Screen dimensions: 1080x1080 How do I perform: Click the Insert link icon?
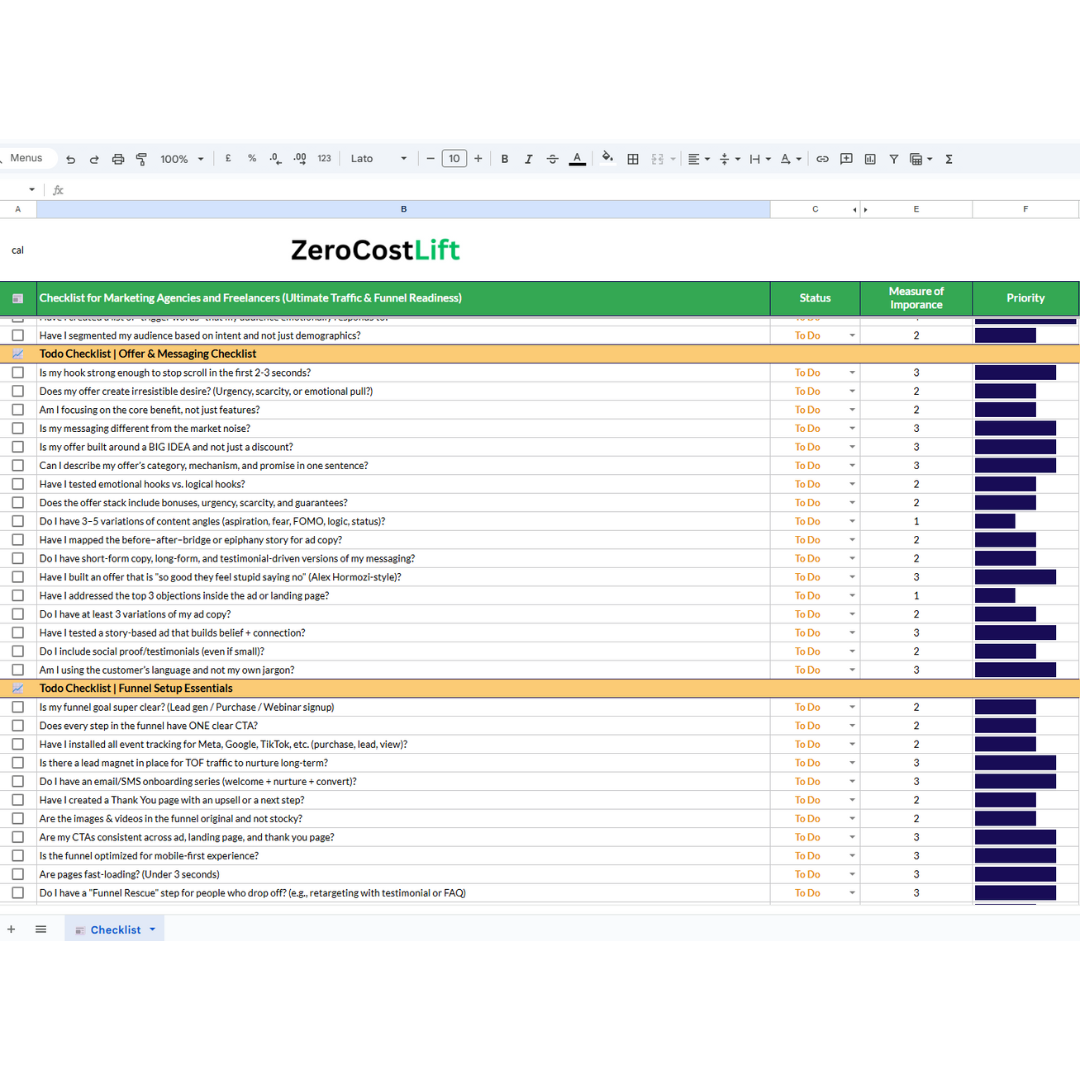pyautogui.click(x=822, y=159)
